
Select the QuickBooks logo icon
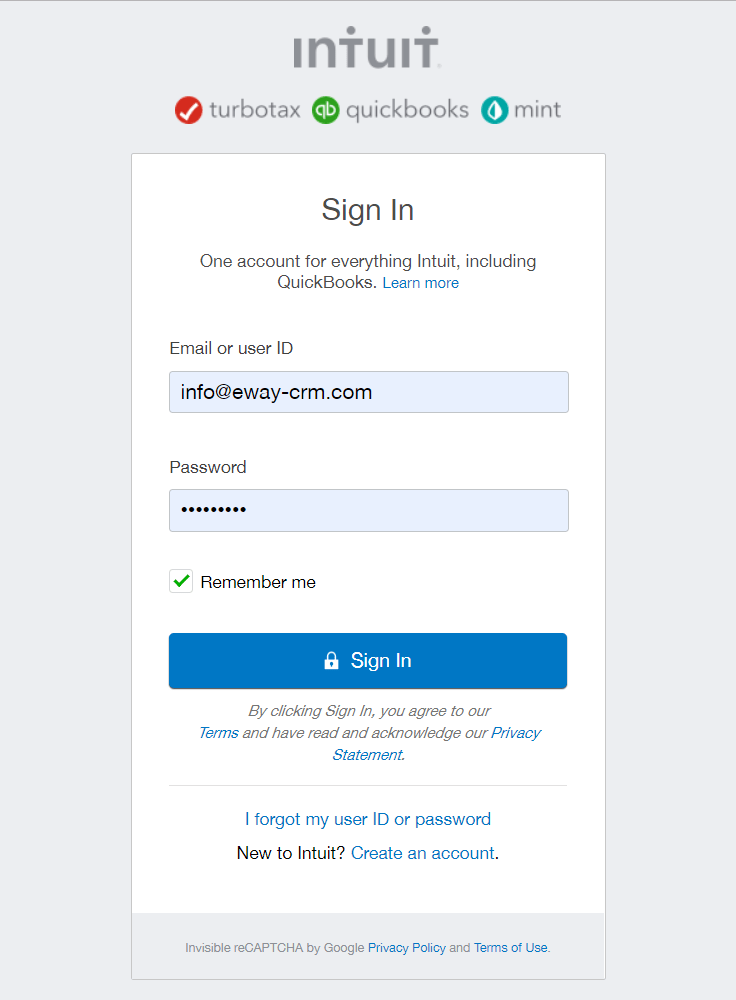[x=325, y=110]
